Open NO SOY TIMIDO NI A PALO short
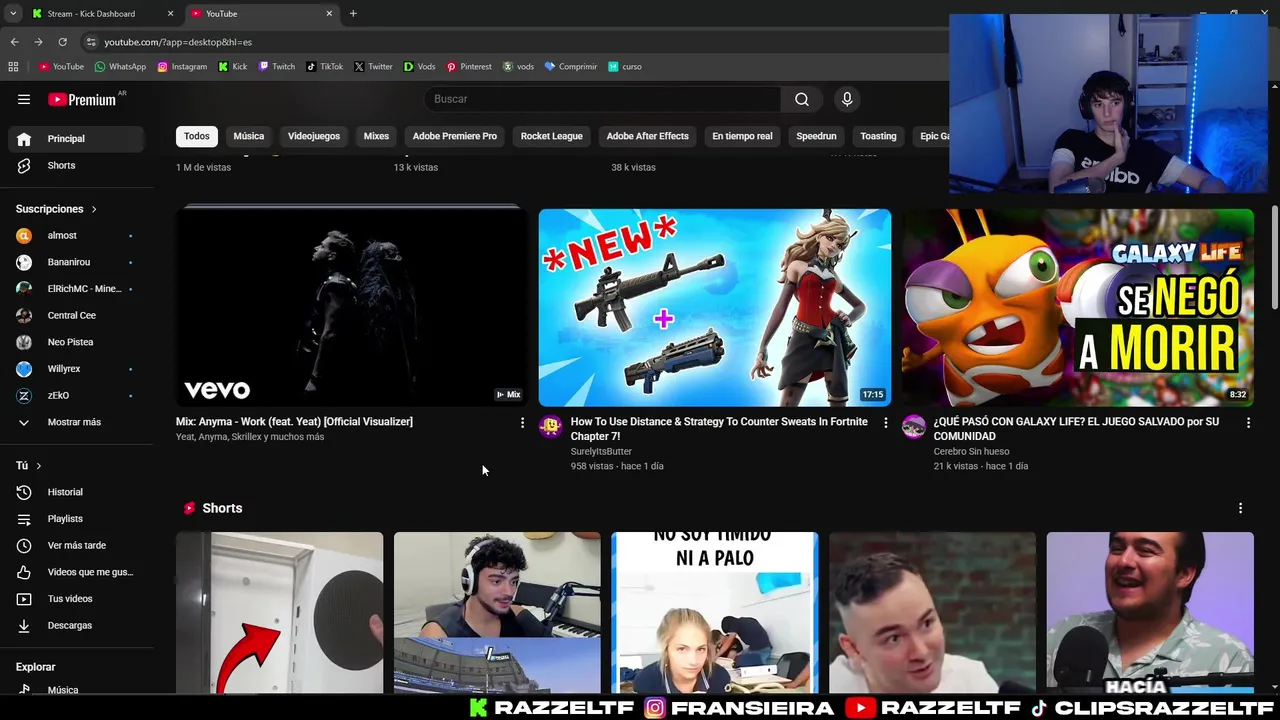Screen dimensions: 1280x720 715,612
